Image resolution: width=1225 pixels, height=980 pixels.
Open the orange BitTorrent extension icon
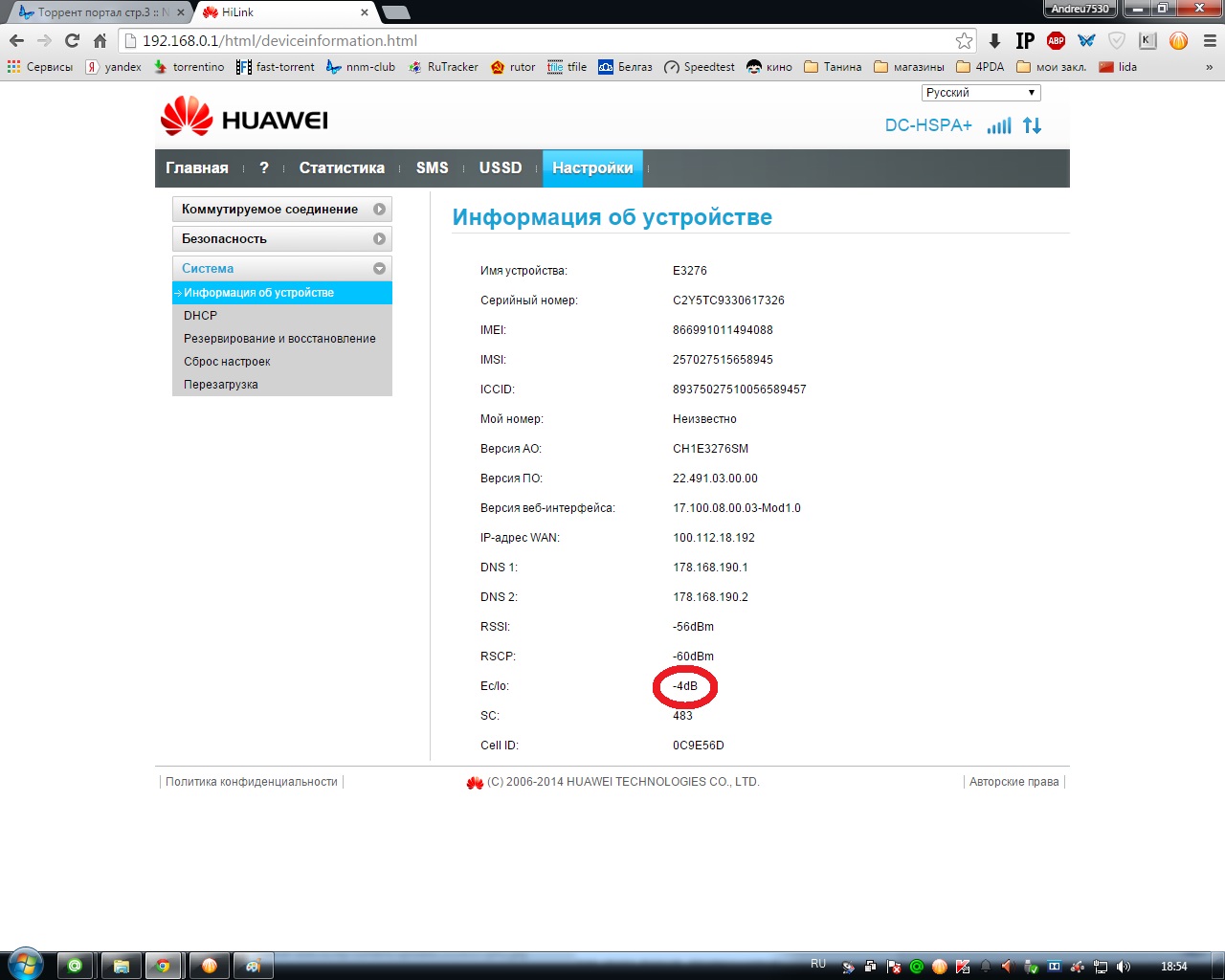click(x=1178, y=40)
